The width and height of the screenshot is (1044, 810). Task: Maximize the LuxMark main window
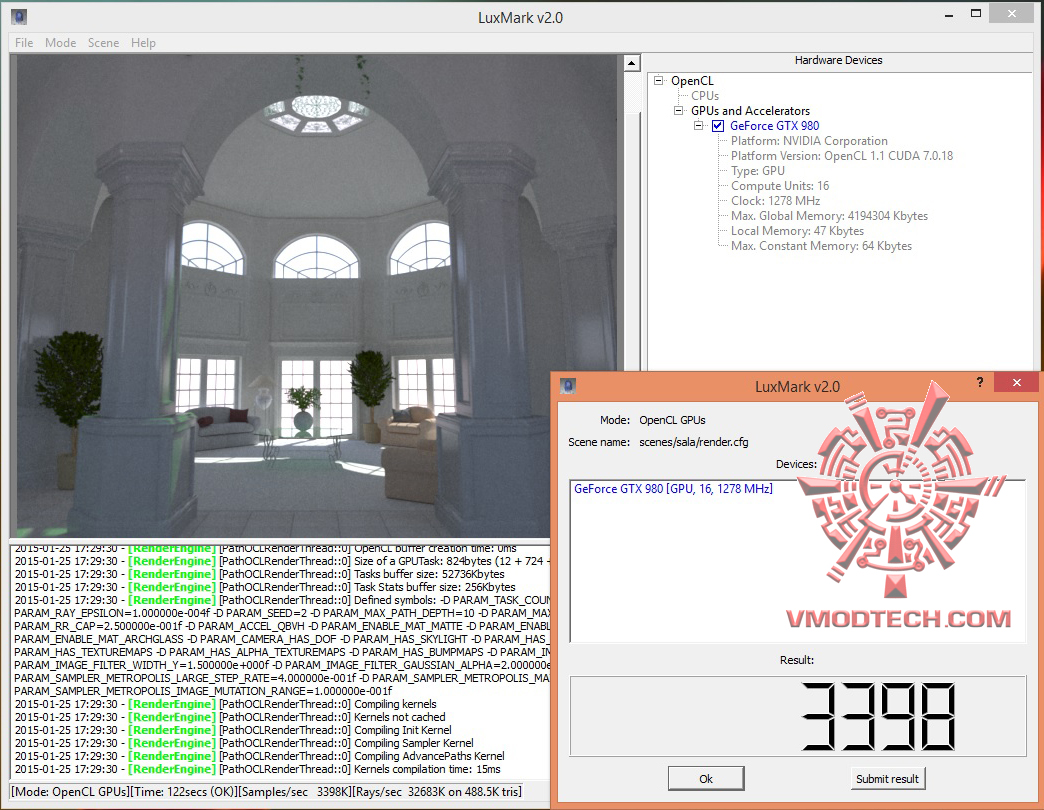(976, 13)
